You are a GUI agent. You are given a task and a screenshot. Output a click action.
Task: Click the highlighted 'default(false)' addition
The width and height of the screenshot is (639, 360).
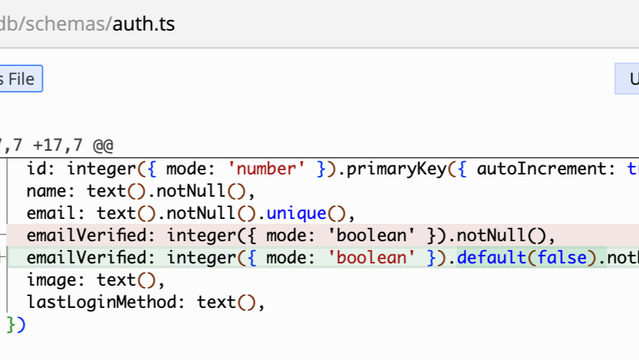(531, 257)
